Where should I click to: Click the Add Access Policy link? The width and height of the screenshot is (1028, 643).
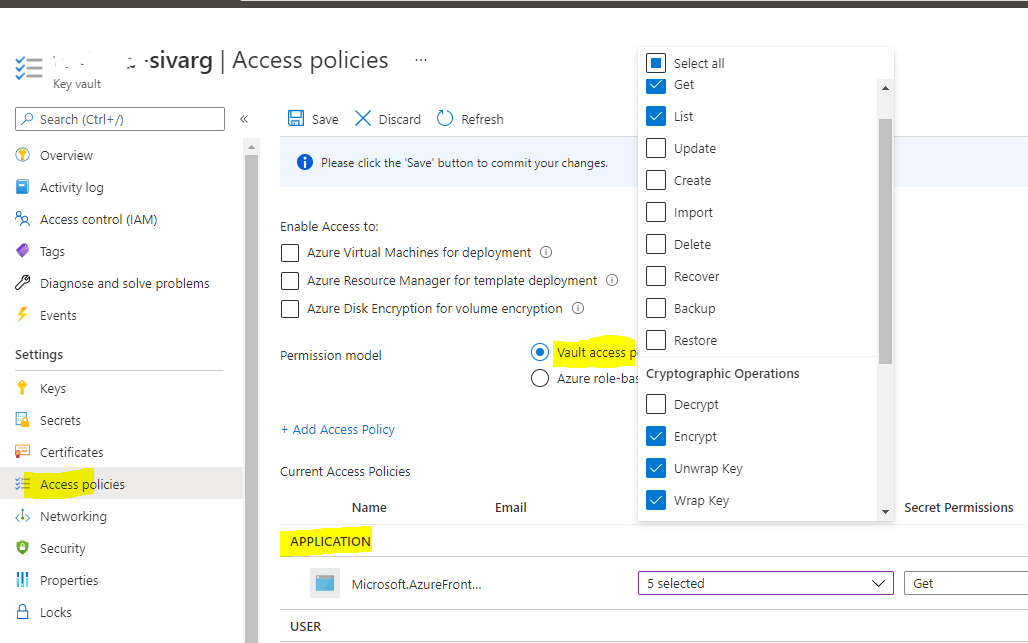click(337, 429)
